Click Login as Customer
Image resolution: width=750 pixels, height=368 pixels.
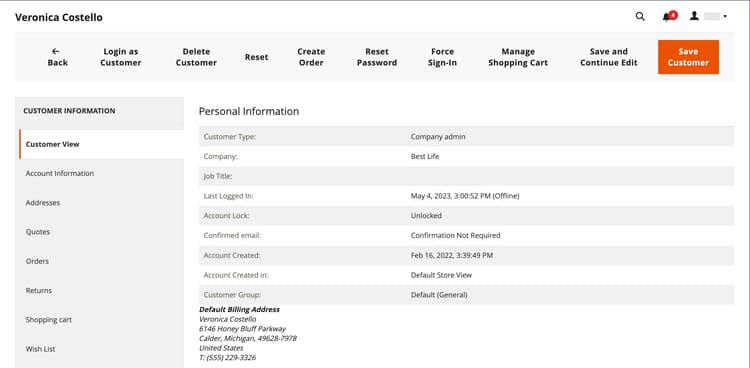(121, 57)
